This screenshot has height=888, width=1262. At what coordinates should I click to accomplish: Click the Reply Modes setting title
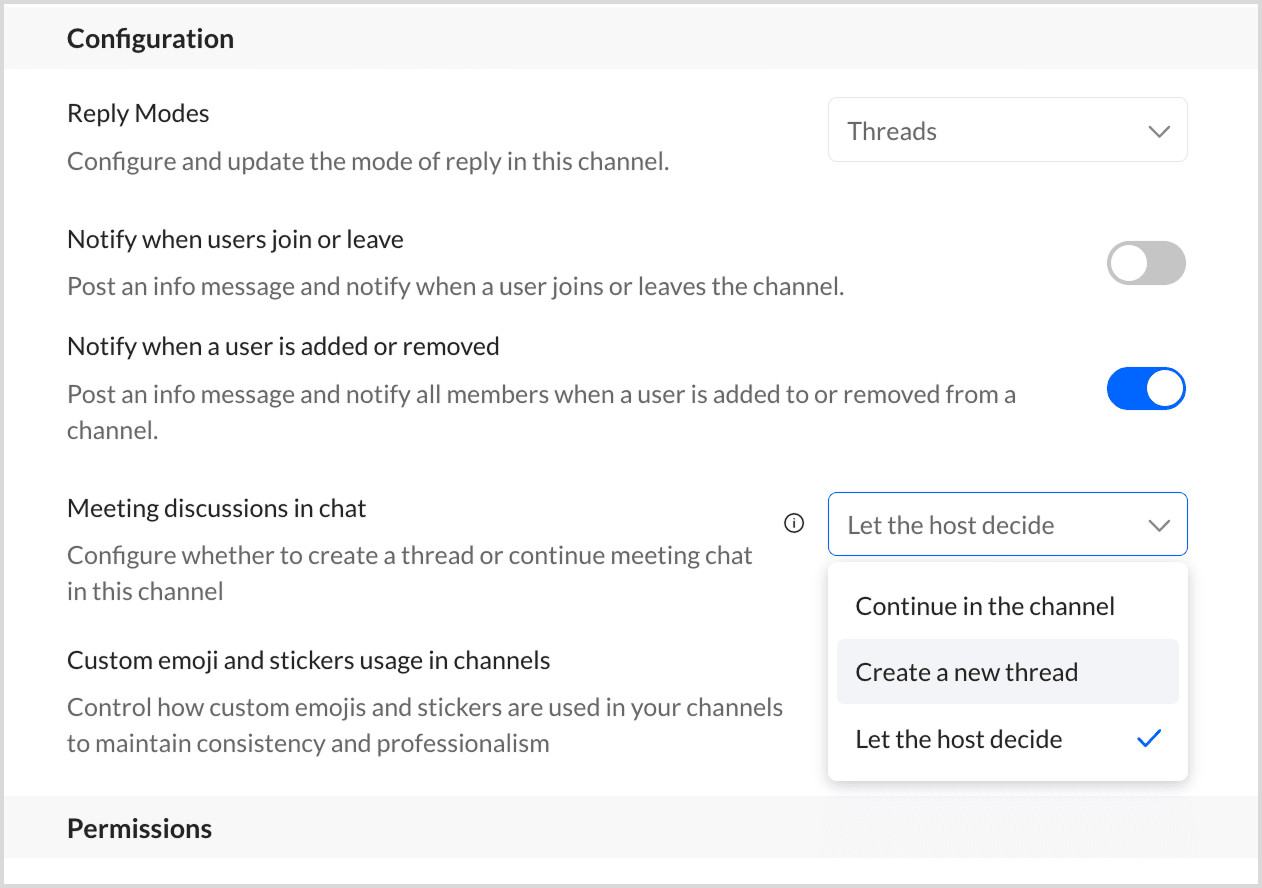pyautogui.click(x=138, y=113)
